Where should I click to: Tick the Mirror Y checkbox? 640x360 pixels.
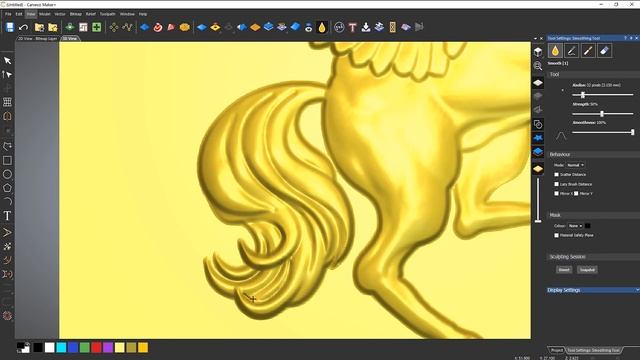click(576, 193)
